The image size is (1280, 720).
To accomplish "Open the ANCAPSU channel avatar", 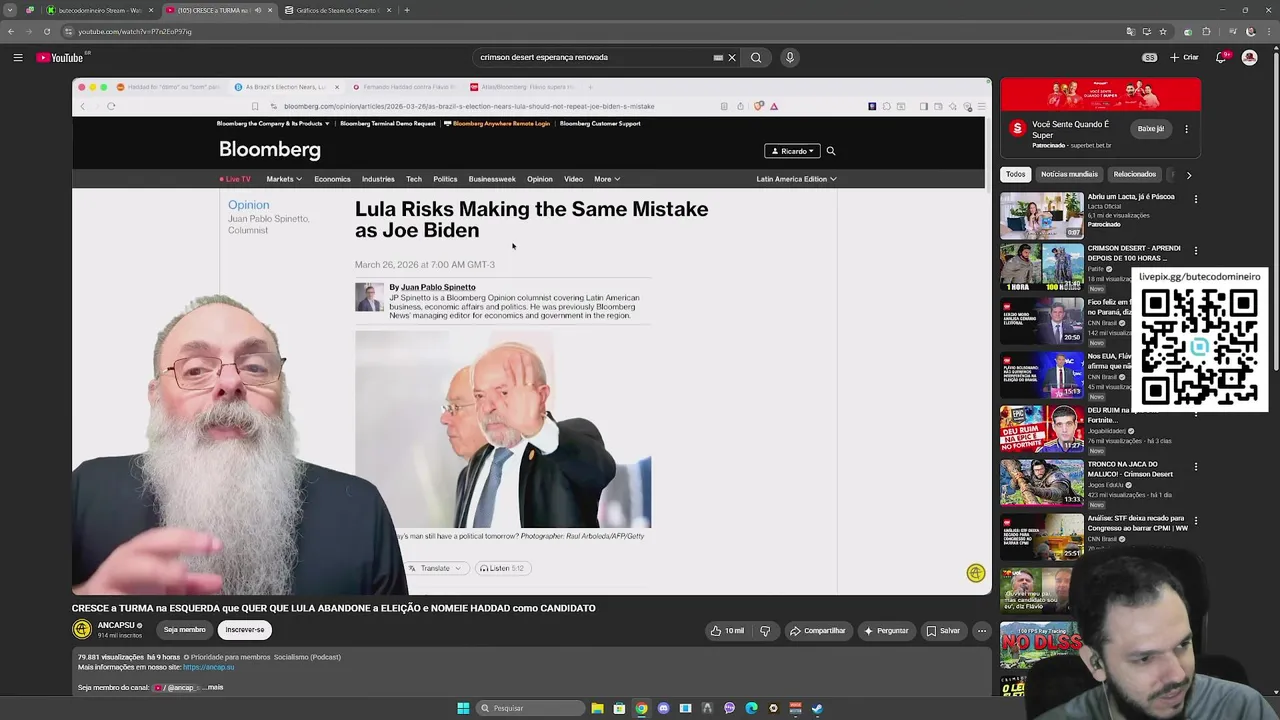I will click(x=82, y=629).
